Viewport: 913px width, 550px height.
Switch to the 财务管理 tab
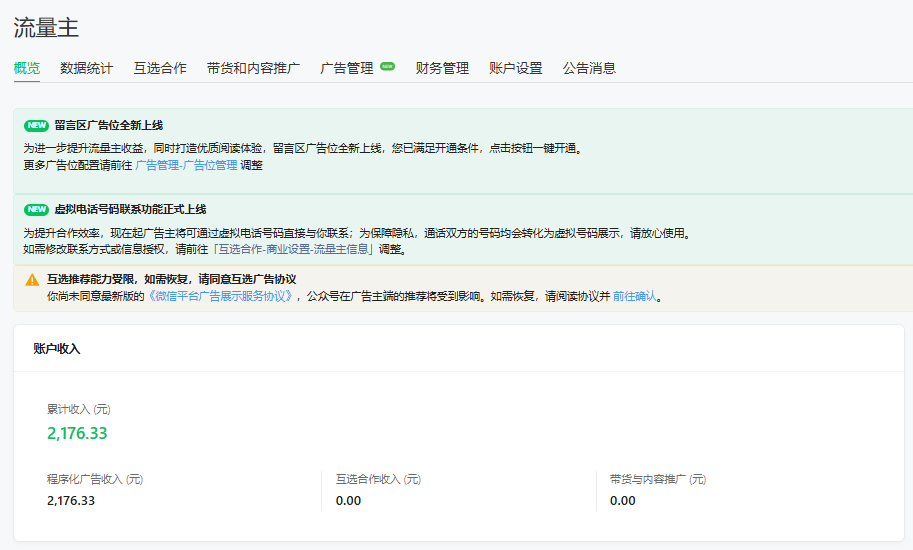442,68
